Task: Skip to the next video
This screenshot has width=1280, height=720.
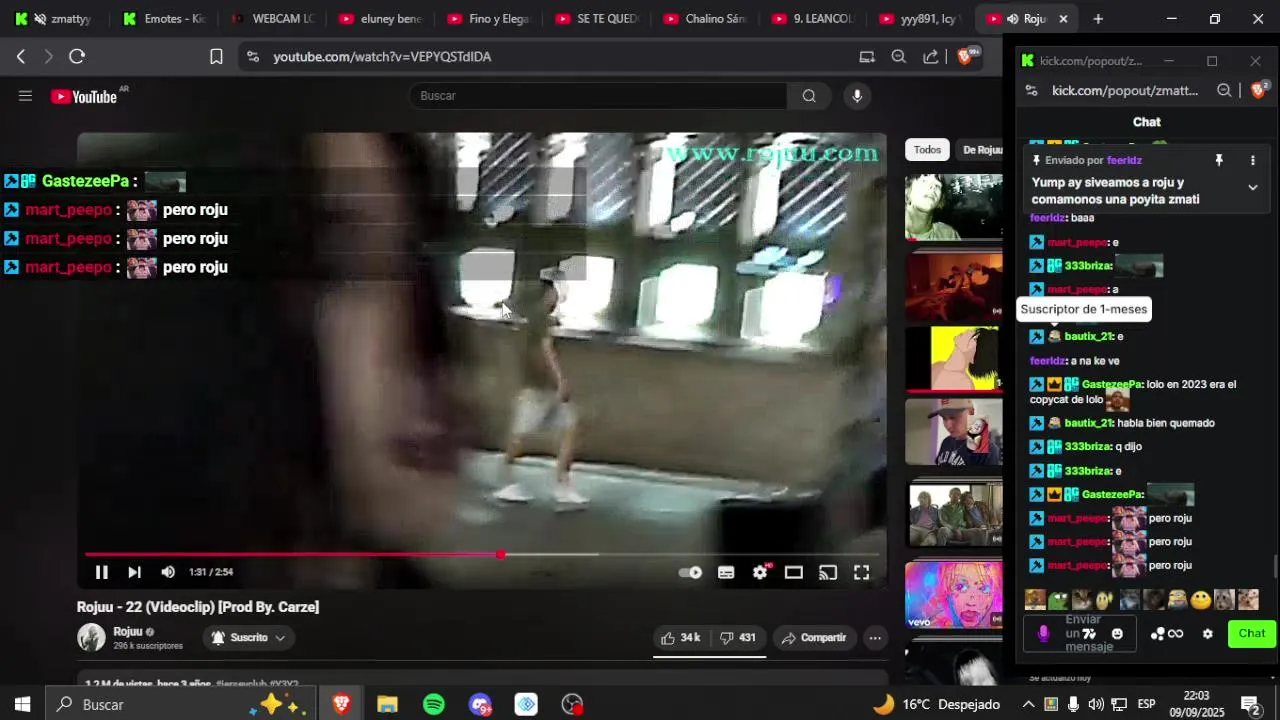Action: coord(134,572)
